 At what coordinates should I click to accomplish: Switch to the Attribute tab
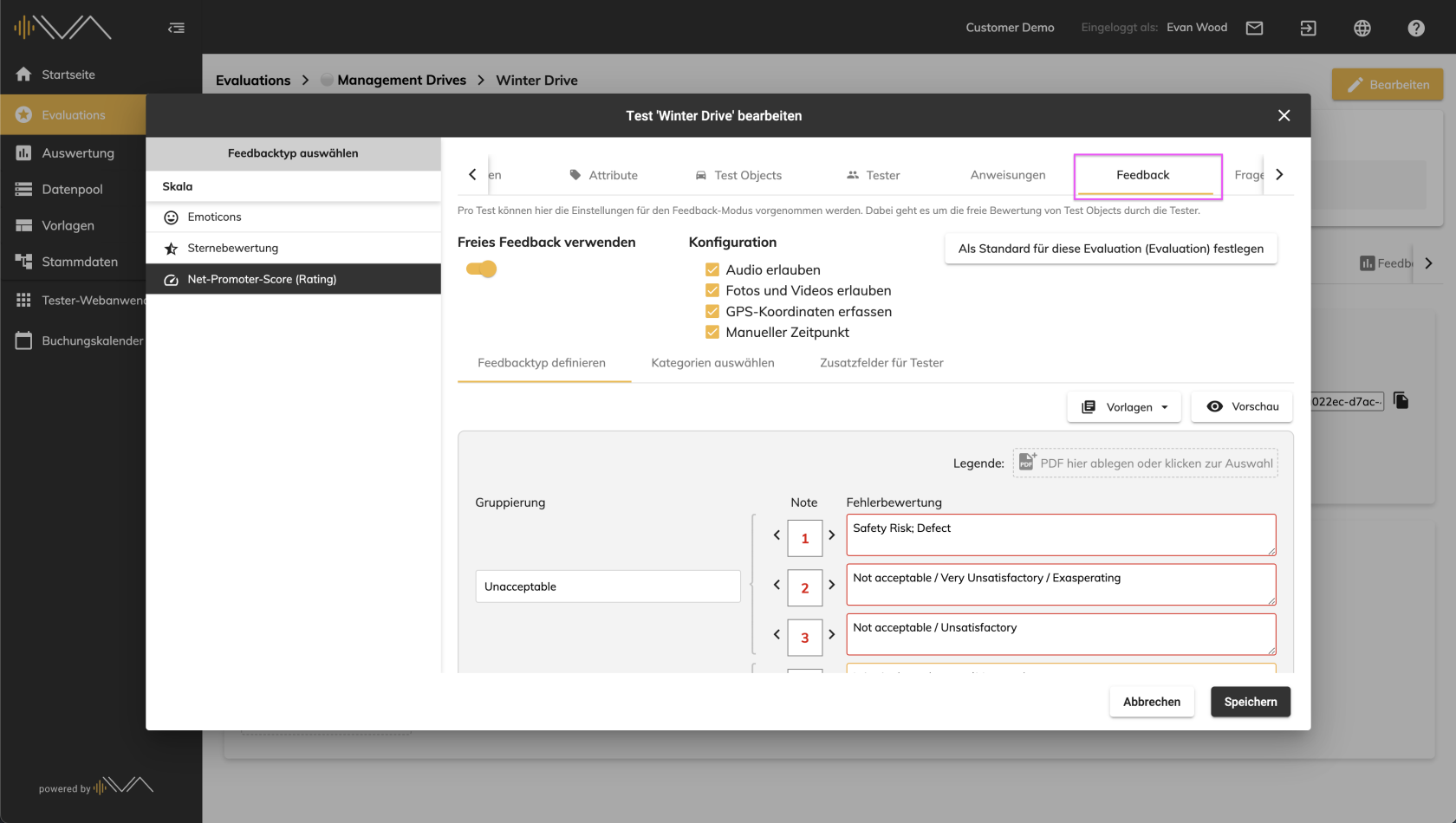click(603, 175)
